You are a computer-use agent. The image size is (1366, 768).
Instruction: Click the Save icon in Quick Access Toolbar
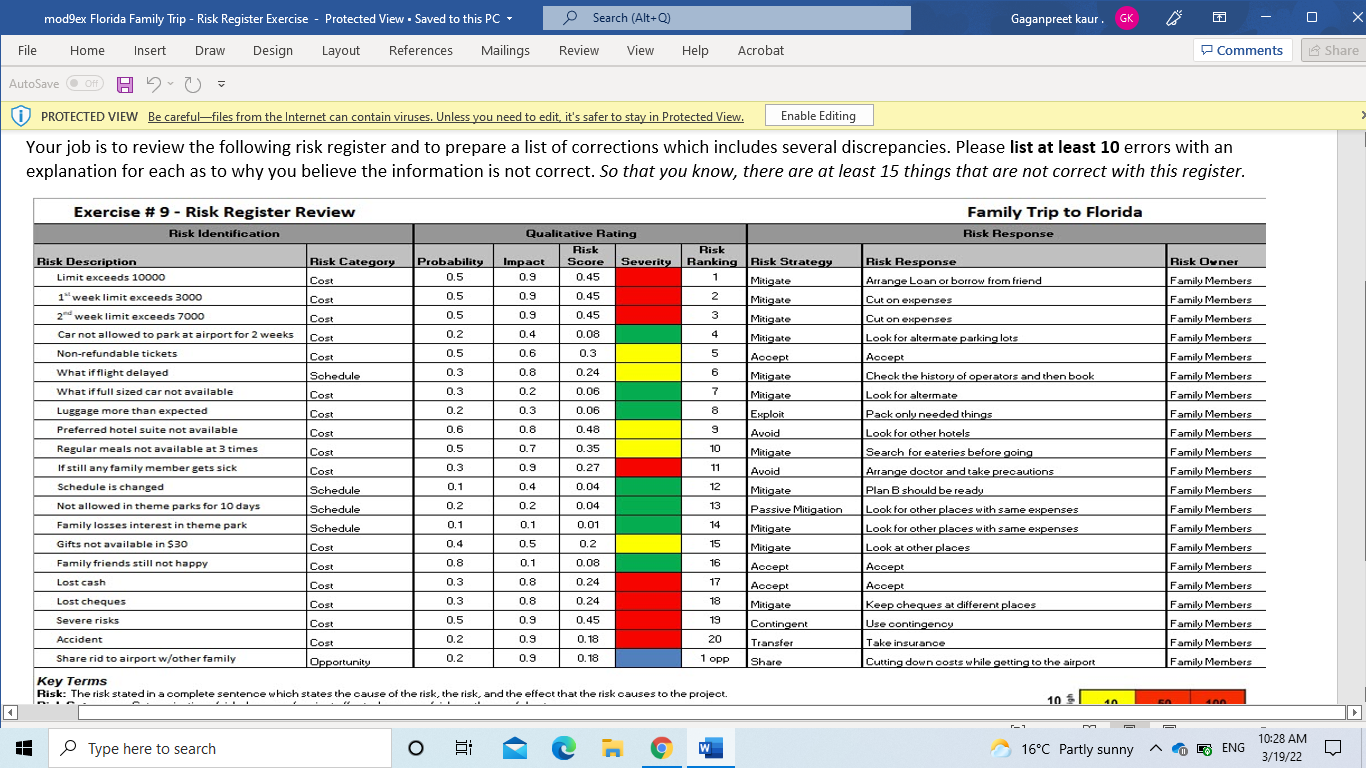pyautogui.click(x=125, y=84)
